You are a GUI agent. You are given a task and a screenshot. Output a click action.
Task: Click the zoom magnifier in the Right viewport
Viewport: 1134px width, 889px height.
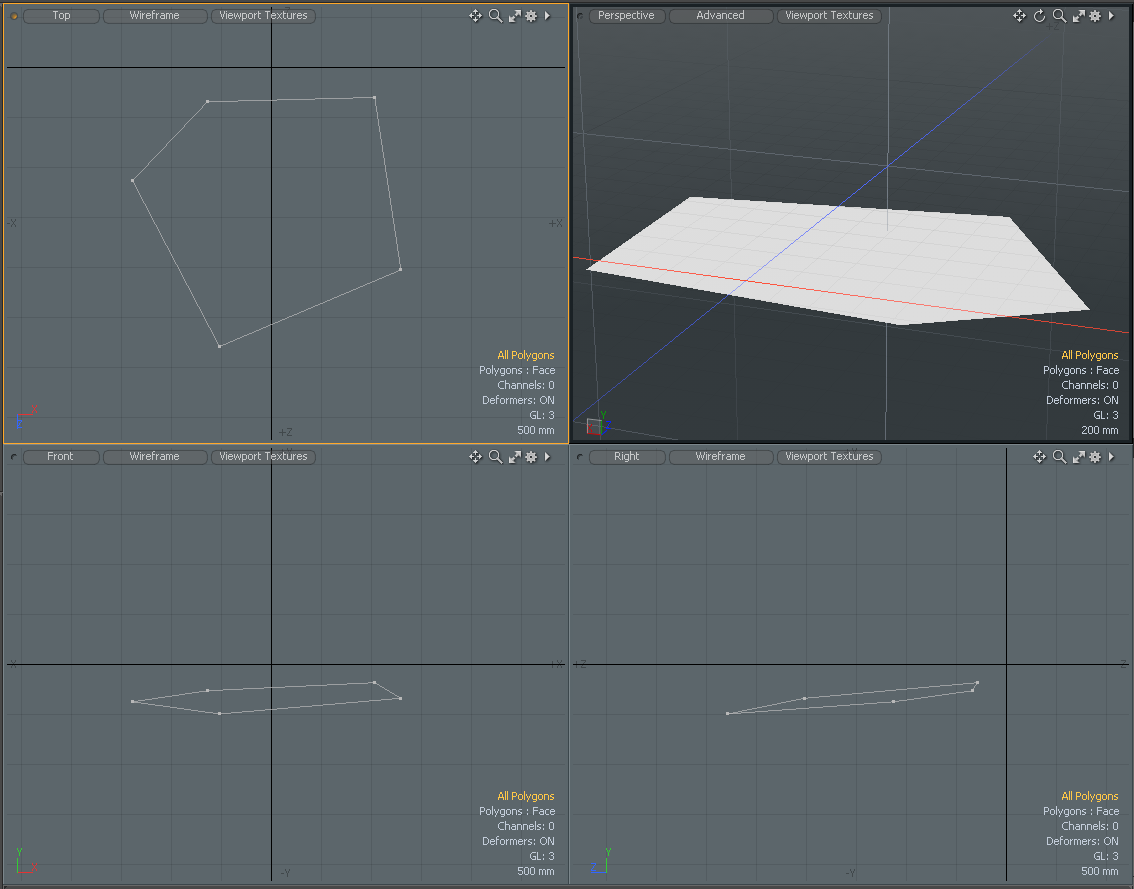pyautogui.click(x=1059, y=457)
